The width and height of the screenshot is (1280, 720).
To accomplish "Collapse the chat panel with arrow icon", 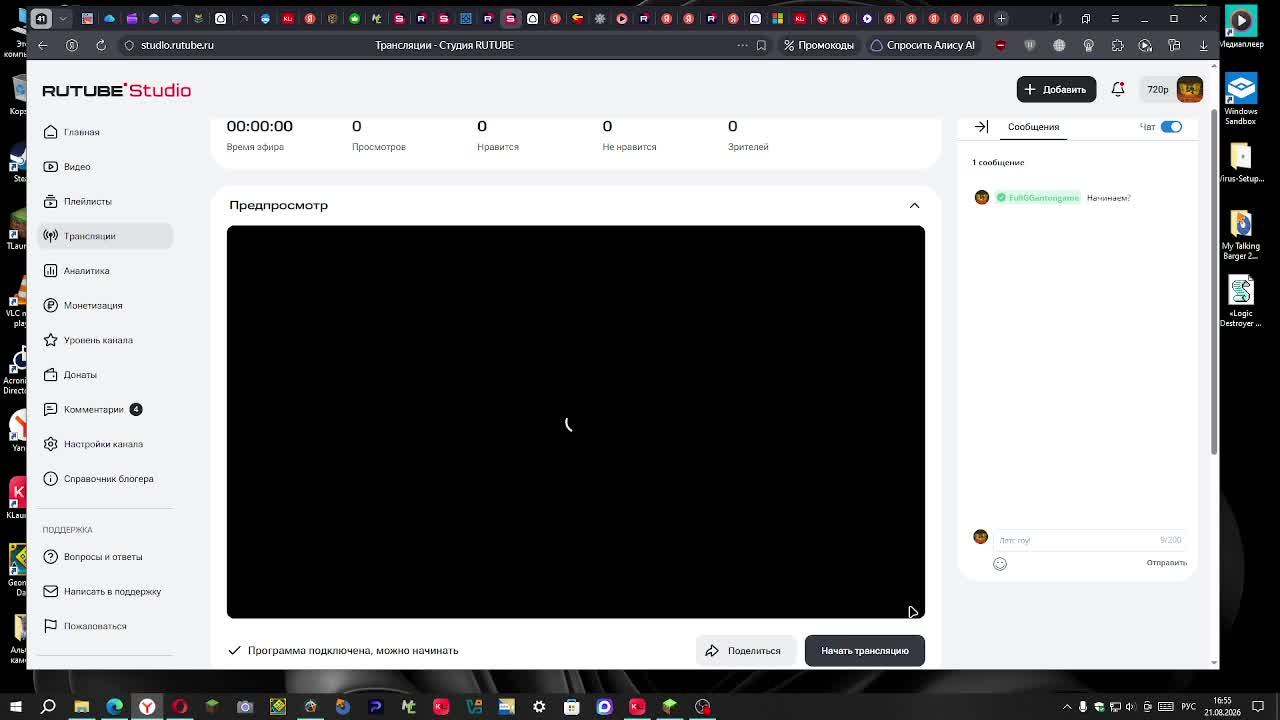I will click(981, 127).
